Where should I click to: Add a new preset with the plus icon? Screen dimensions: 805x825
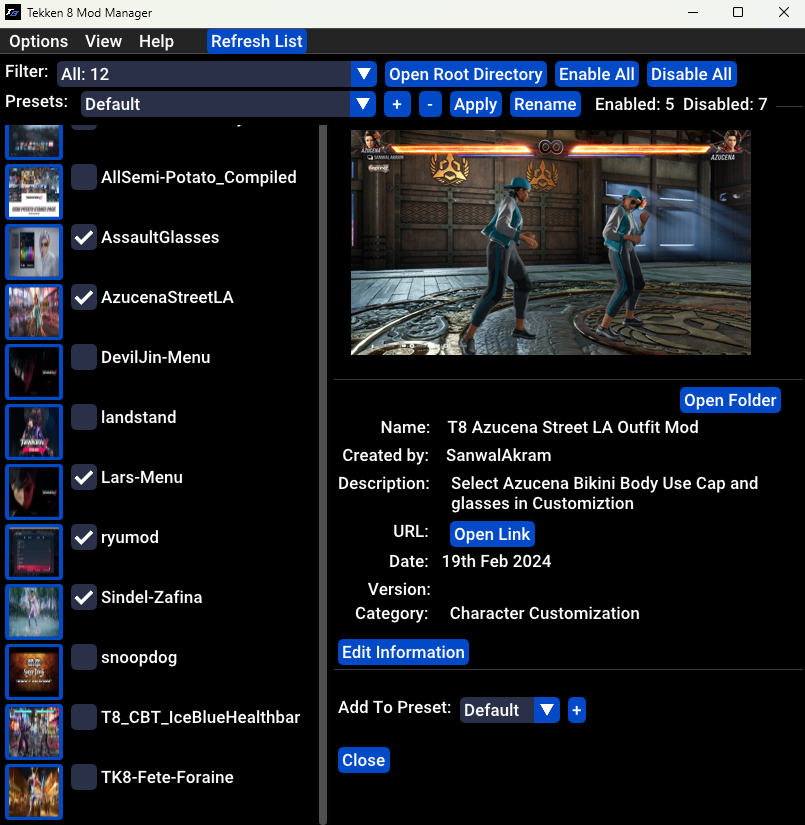pyautogui.click(x=397, y=104)
